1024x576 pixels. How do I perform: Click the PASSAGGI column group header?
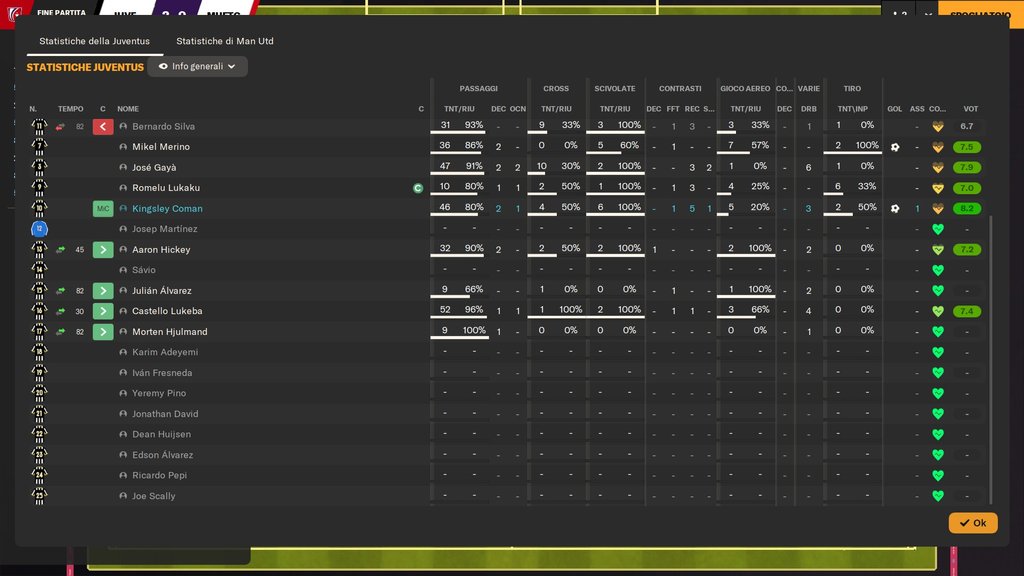[478, 89]
